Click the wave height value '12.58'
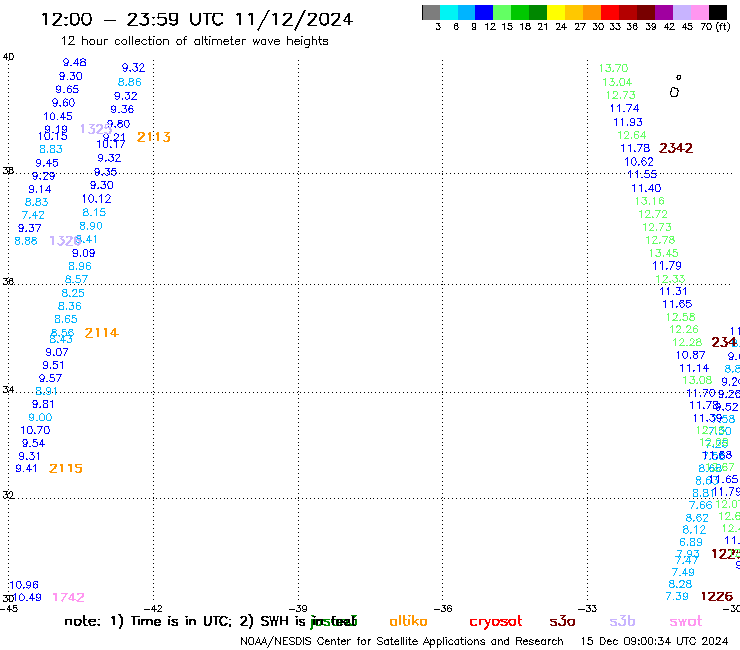Screen dimensions: 740x650 (x=681, y=317)
